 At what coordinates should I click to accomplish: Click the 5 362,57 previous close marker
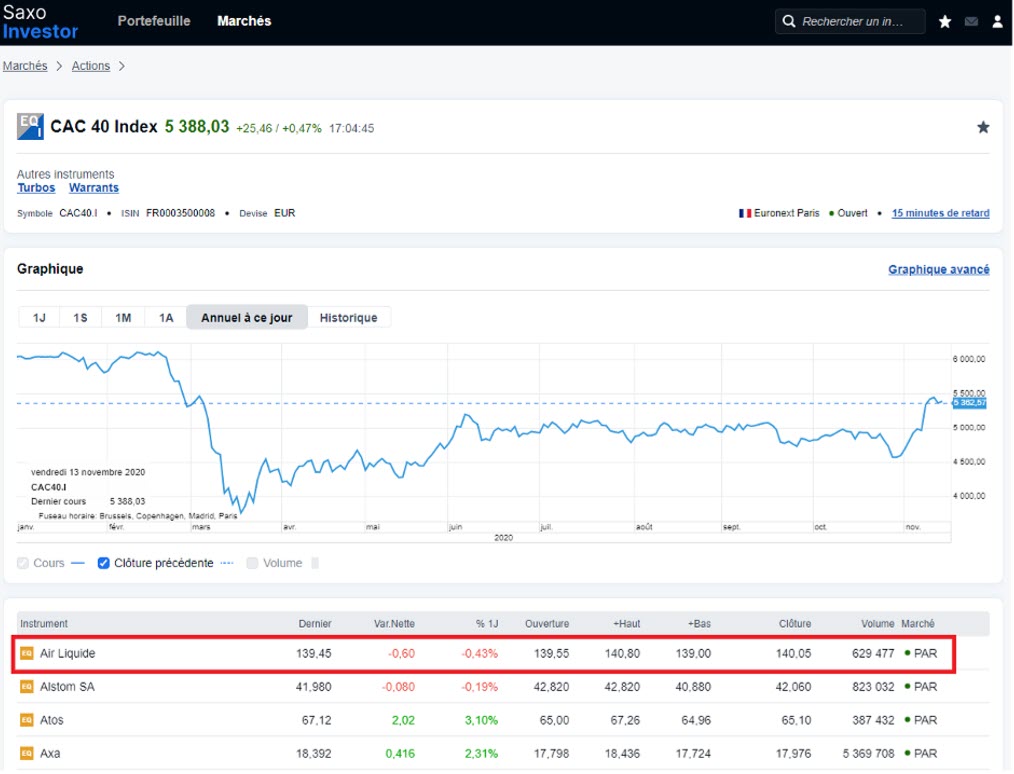969,403
